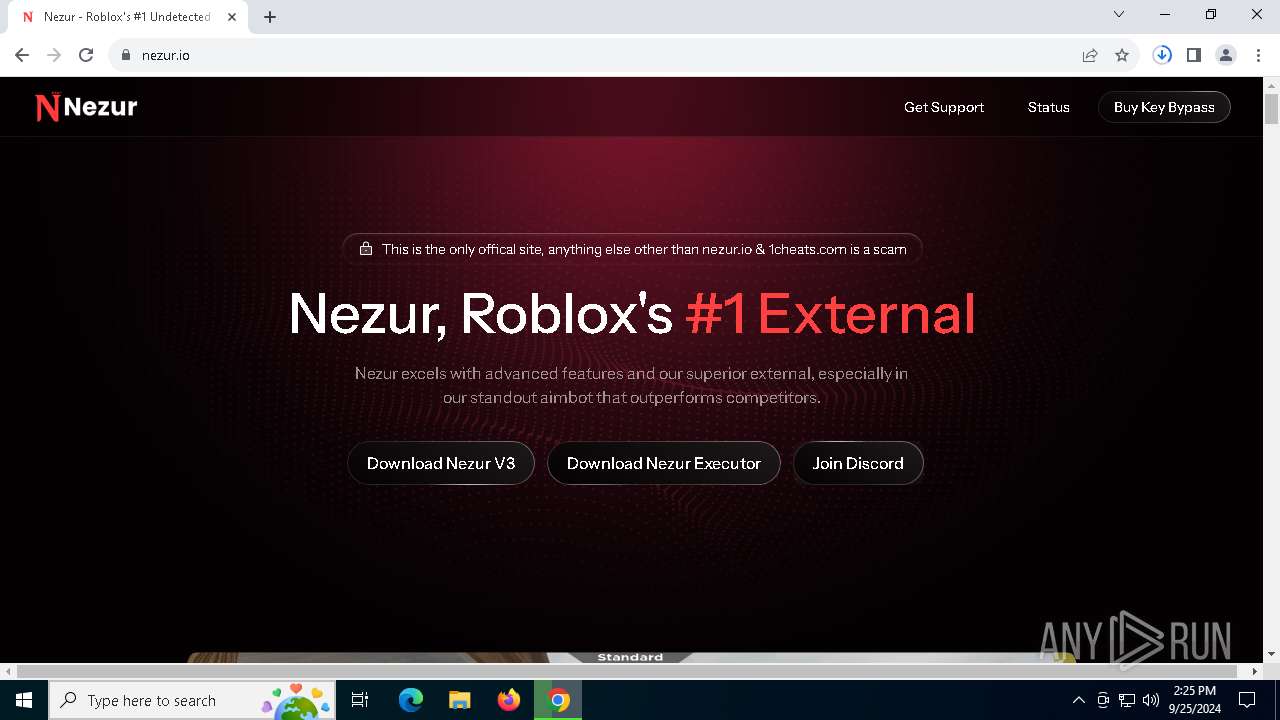View site information lock icon
This screenshot has width=1280, height=720.
click(x=126, y=55)
